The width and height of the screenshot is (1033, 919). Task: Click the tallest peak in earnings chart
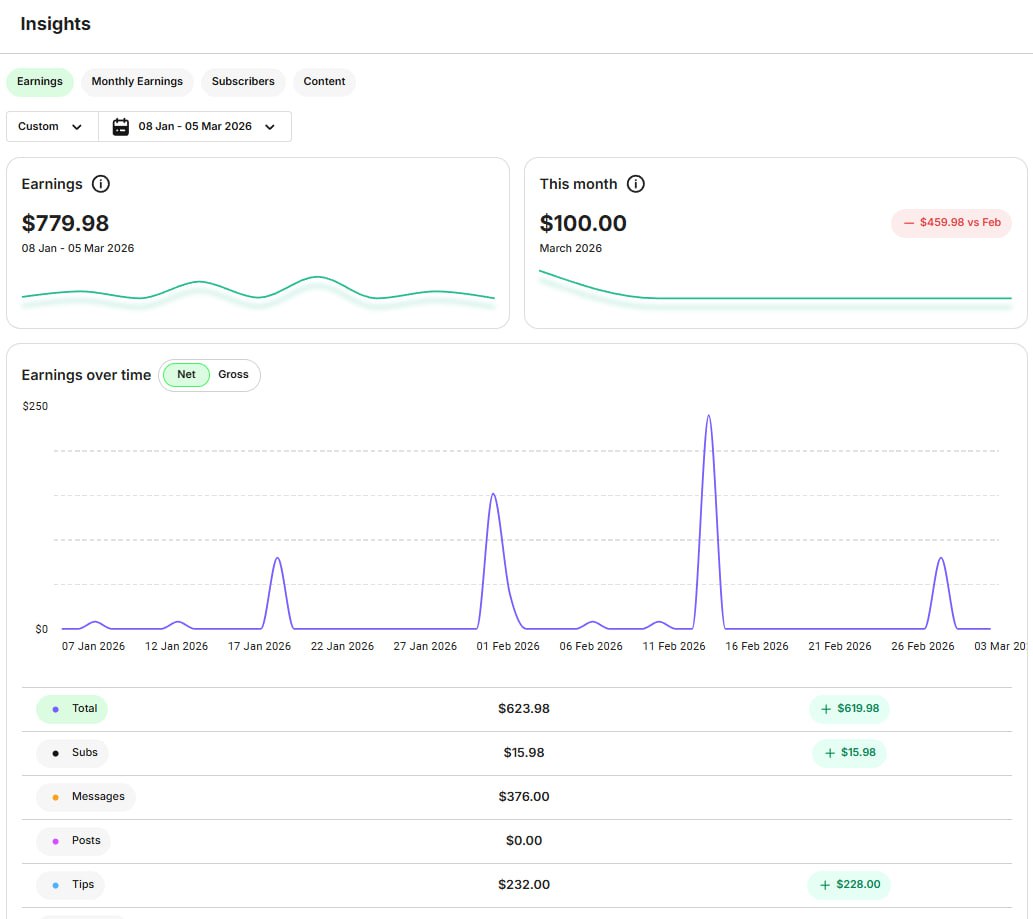[x=708, y=417]
